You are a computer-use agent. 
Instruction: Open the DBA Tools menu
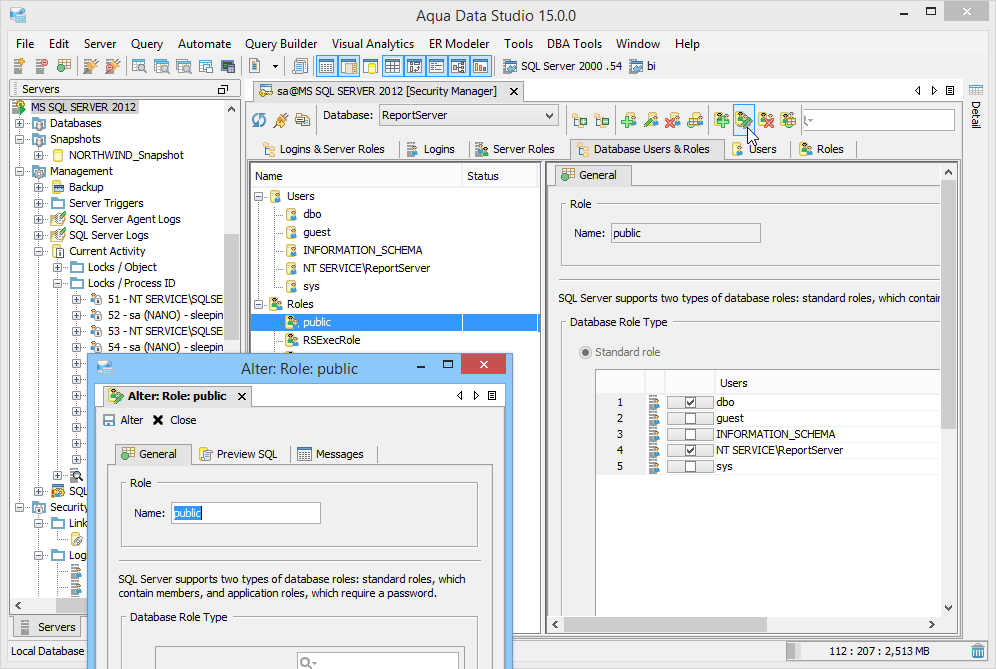(574, 44)
